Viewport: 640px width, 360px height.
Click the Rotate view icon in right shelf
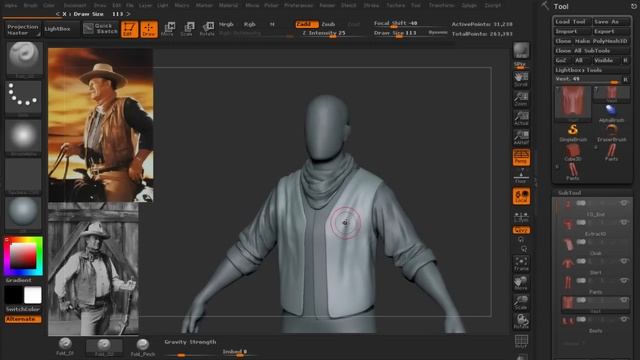[x=521, y=321]
